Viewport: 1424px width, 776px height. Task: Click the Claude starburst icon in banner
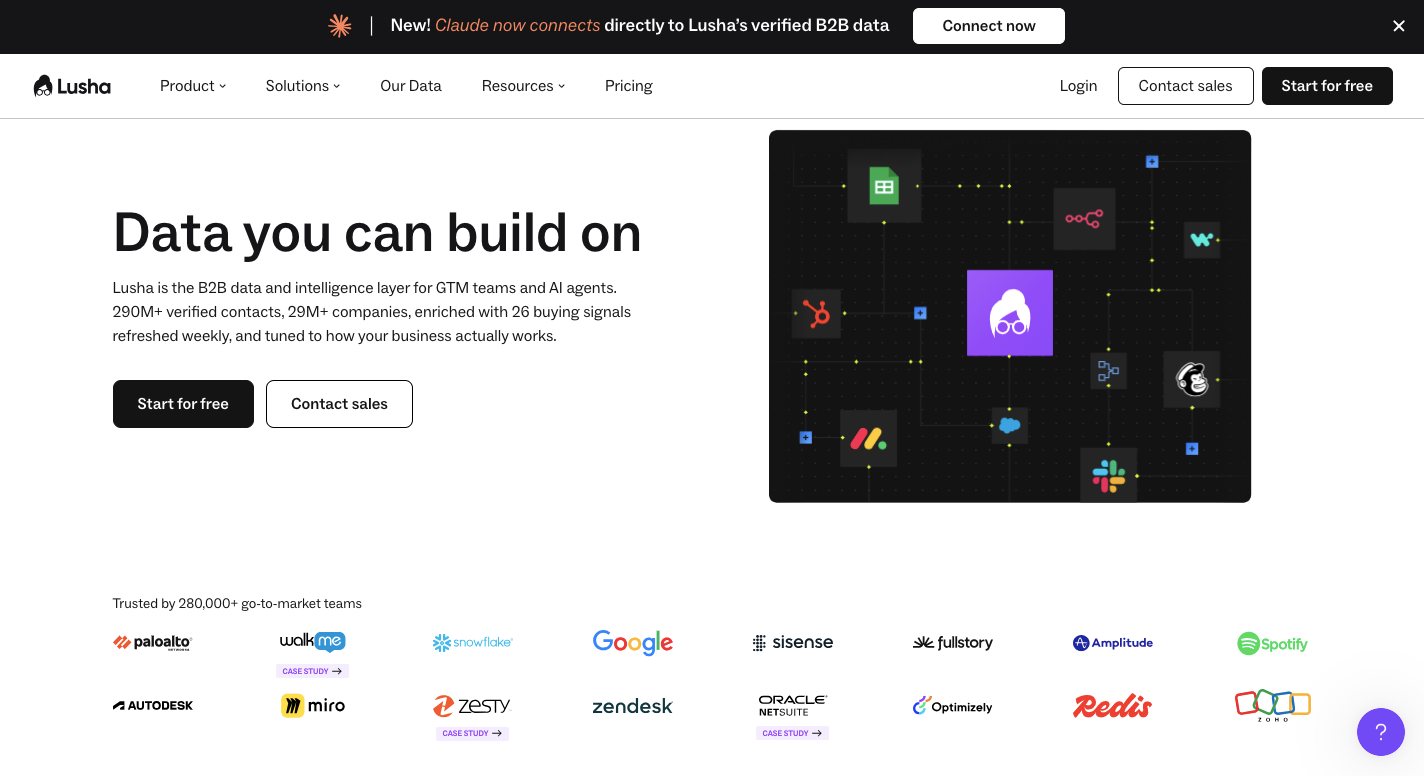pos(340,26)
